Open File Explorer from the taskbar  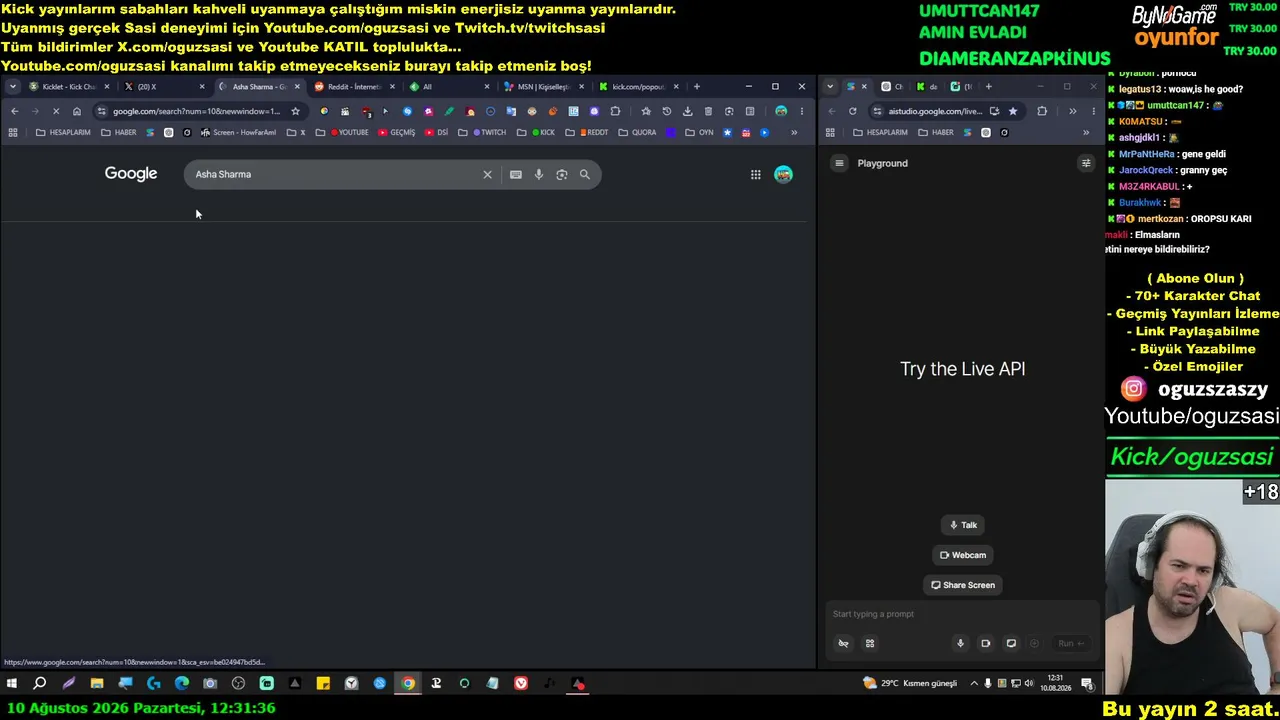(x=96, y=684)
